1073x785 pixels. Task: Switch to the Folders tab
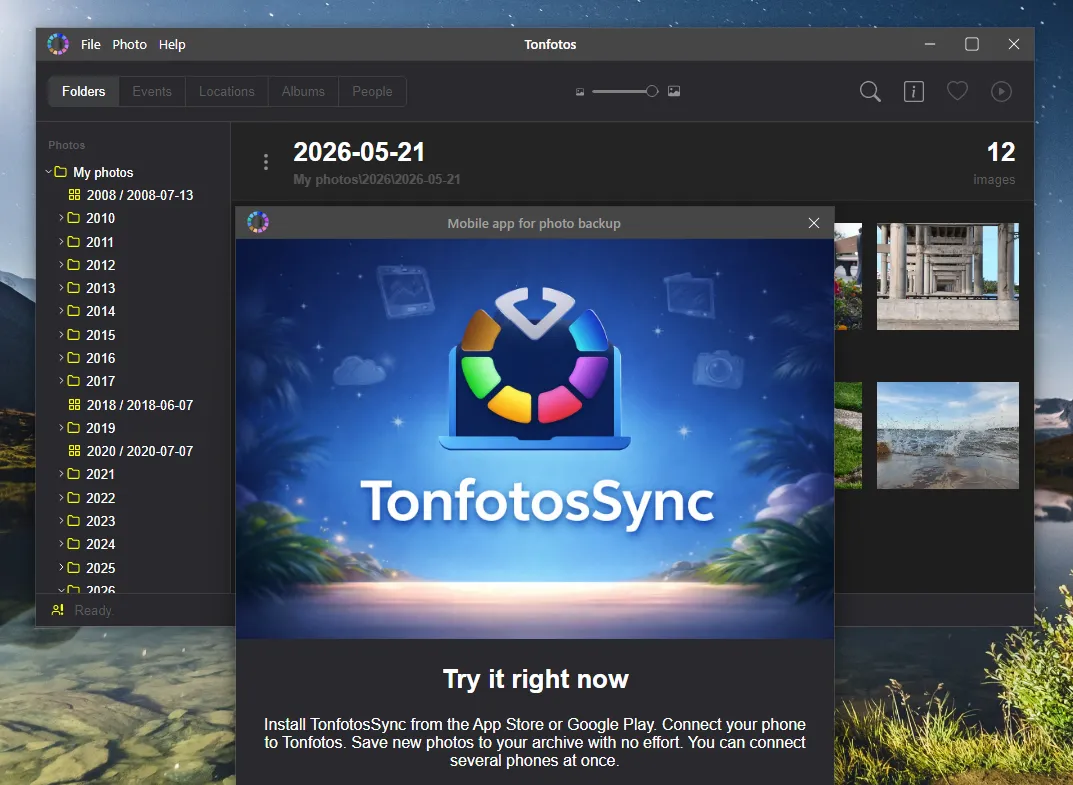point(83,92)
